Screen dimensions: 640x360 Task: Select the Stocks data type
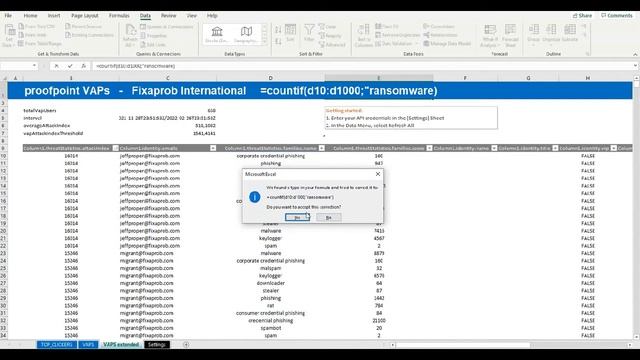pyautogui.click(x=217, y=34)
